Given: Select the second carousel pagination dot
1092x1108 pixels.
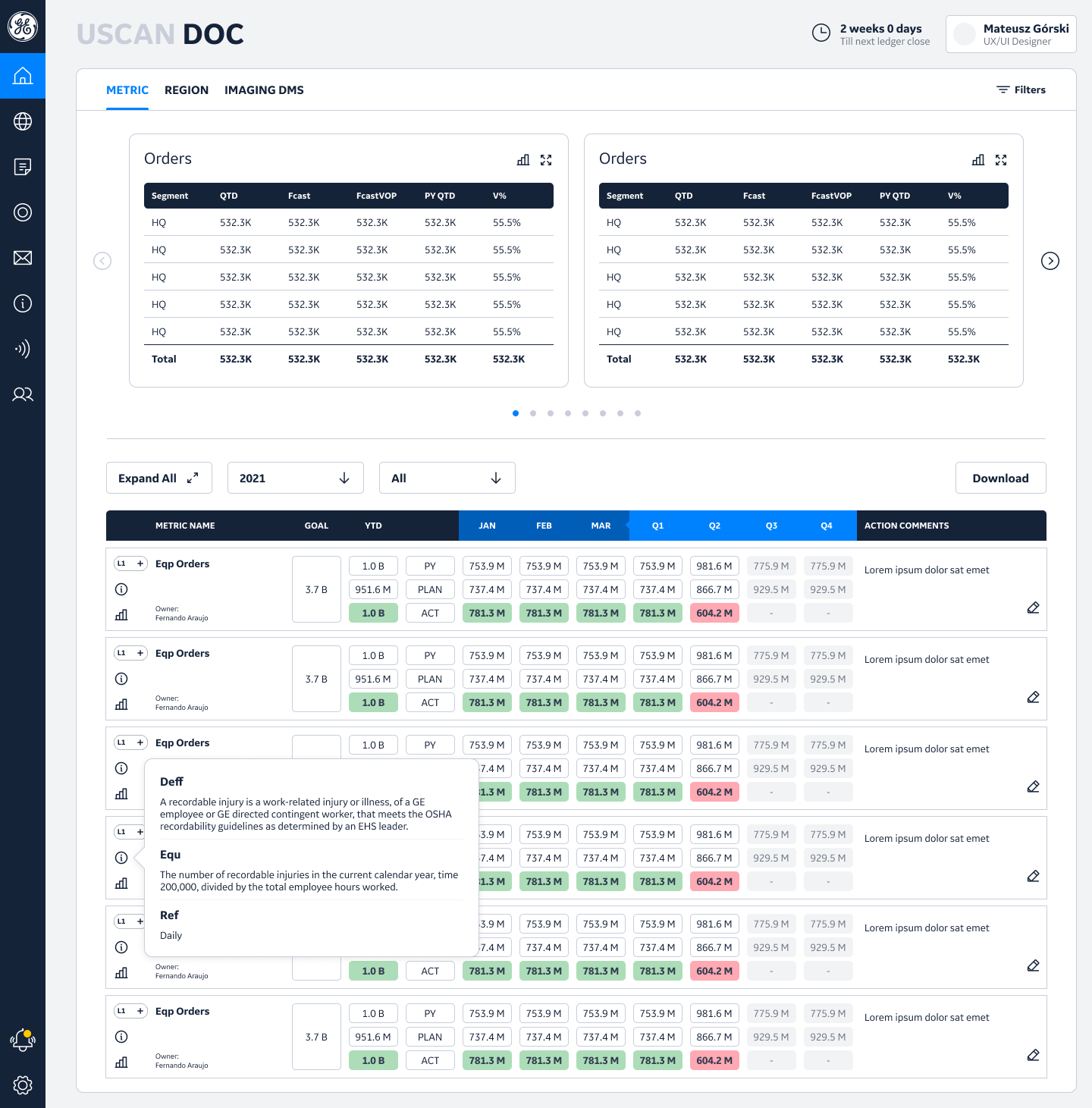Looking at the screenshot, I should click(533, 413).
